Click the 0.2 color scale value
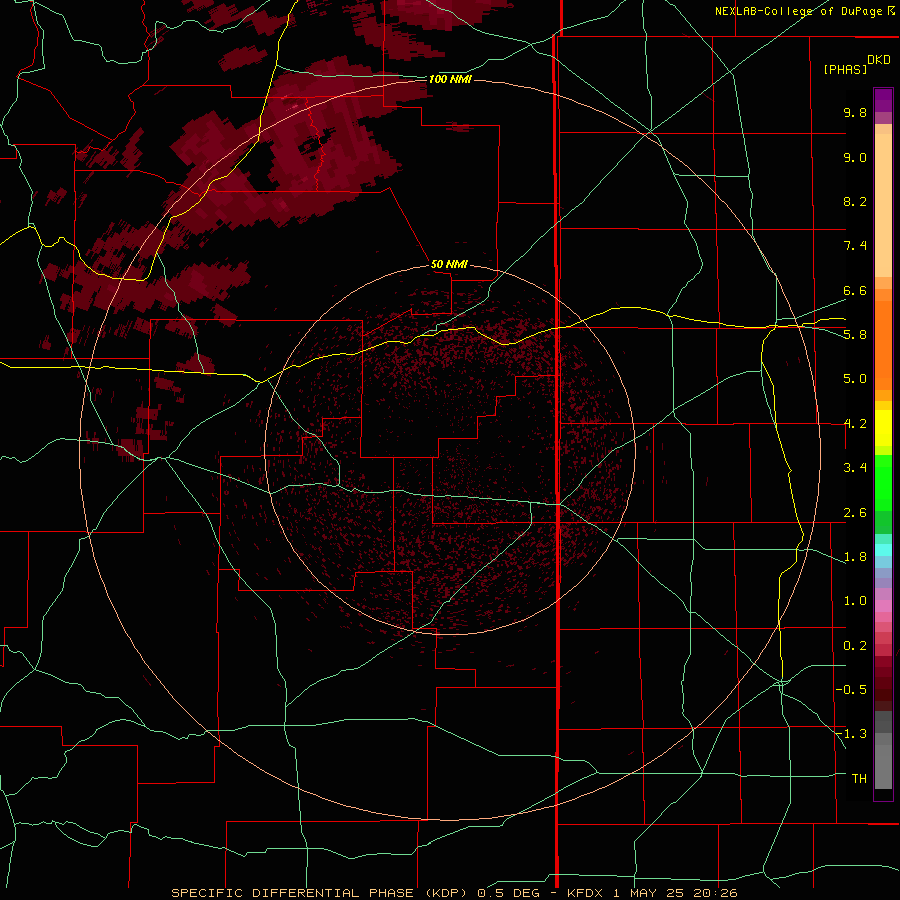 (855, 646)
